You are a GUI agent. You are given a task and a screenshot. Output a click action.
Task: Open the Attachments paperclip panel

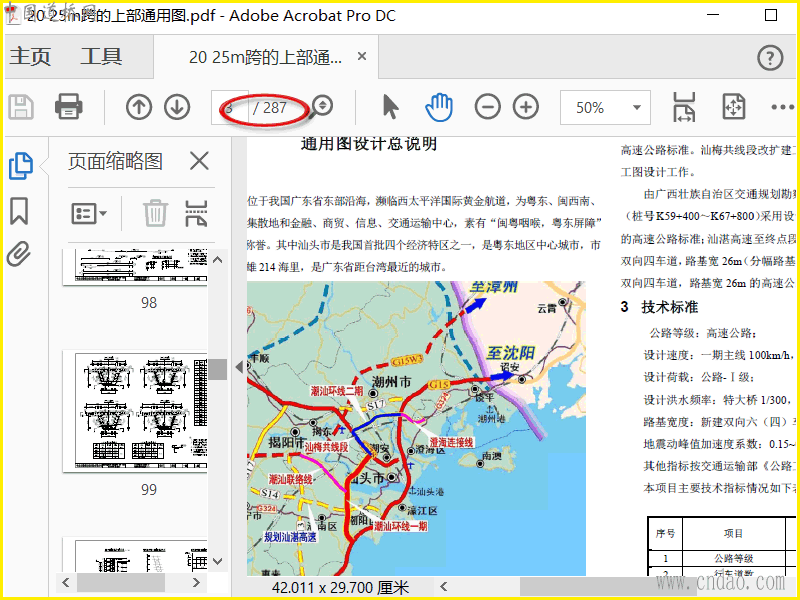pos(19,254)
